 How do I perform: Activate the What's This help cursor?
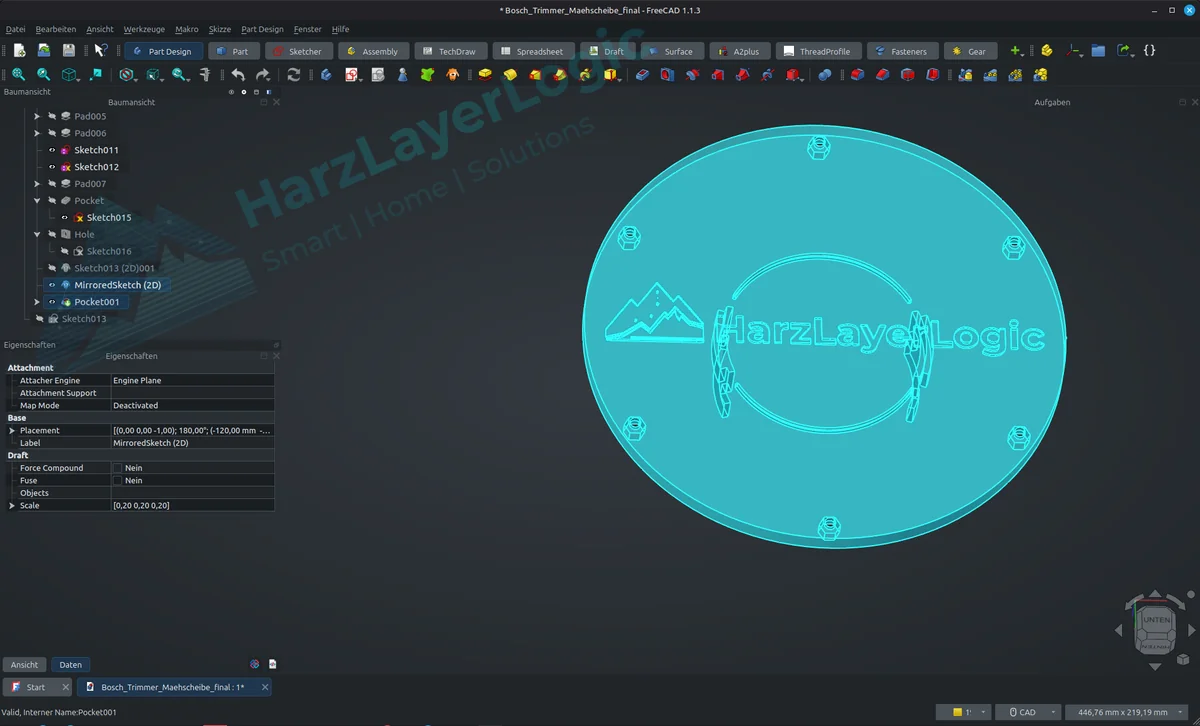tap(100, 51)
